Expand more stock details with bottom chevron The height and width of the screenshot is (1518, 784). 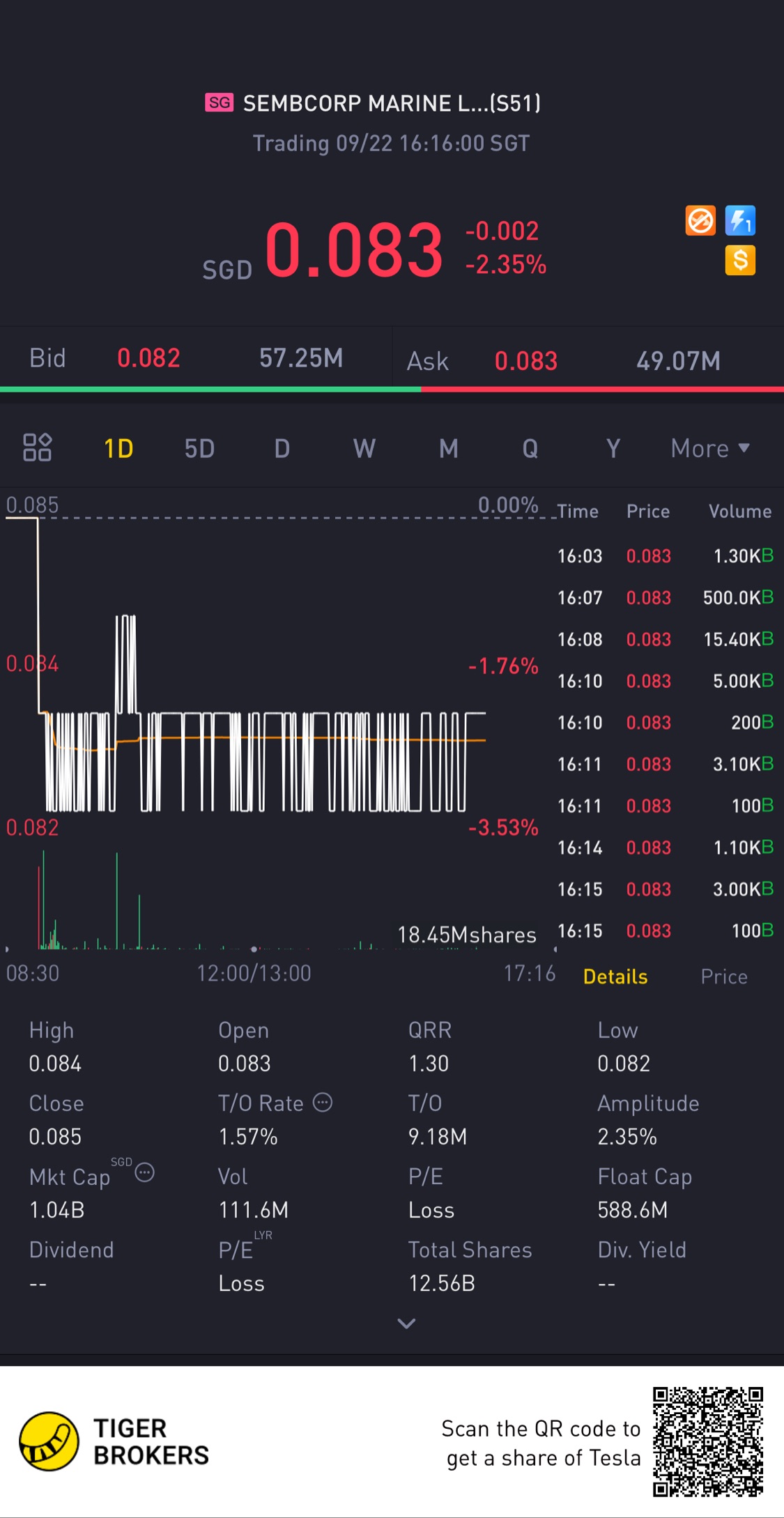pos(406,1323)
